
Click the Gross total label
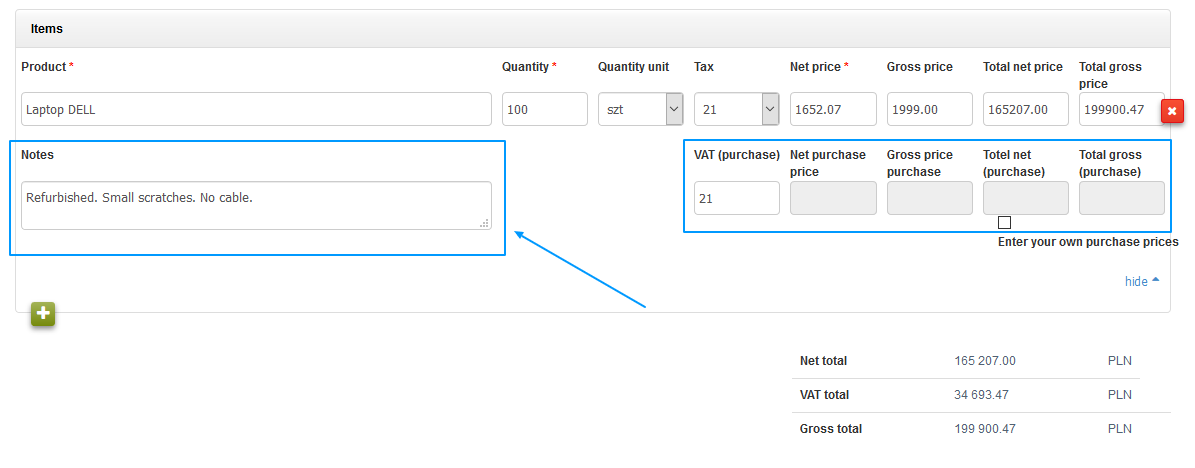pos(831,429)
